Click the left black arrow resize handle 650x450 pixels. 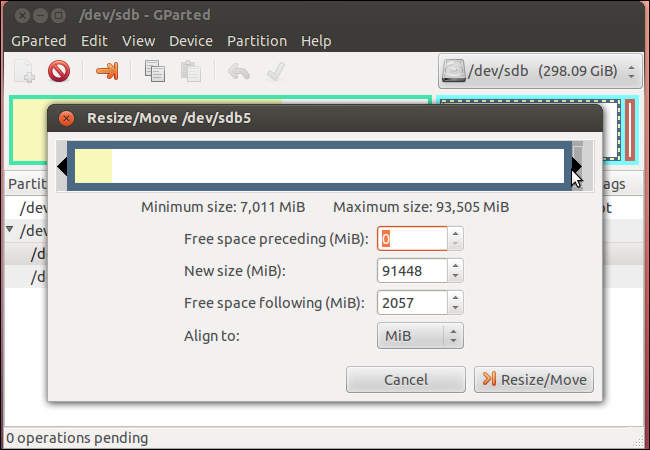[62, 166]
